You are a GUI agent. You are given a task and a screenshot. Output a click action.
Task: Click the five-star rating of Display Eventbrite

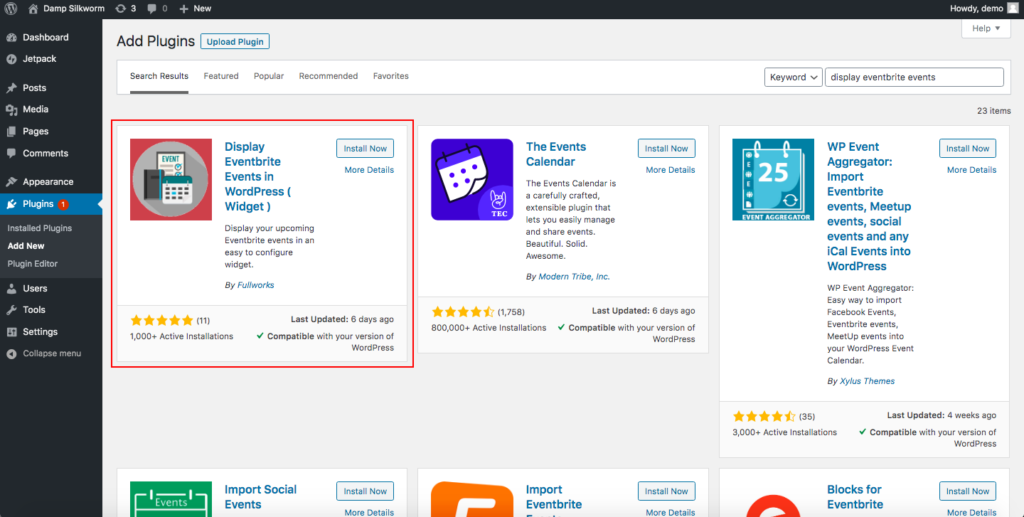point(162,321)
